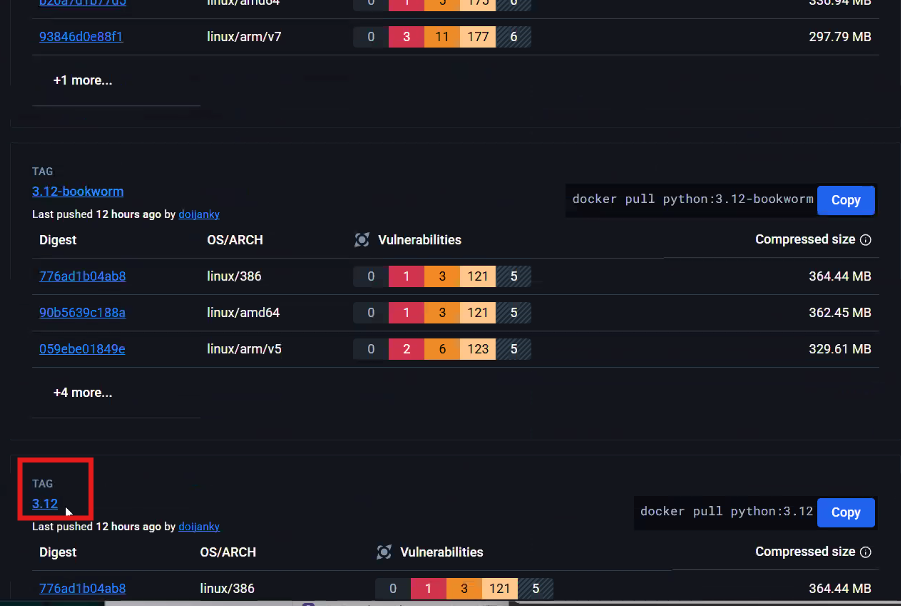The height and width of the screenshot is (606, 901).
Task: Open digest 93846d0e88f1 link
Action: coord(80,37)
